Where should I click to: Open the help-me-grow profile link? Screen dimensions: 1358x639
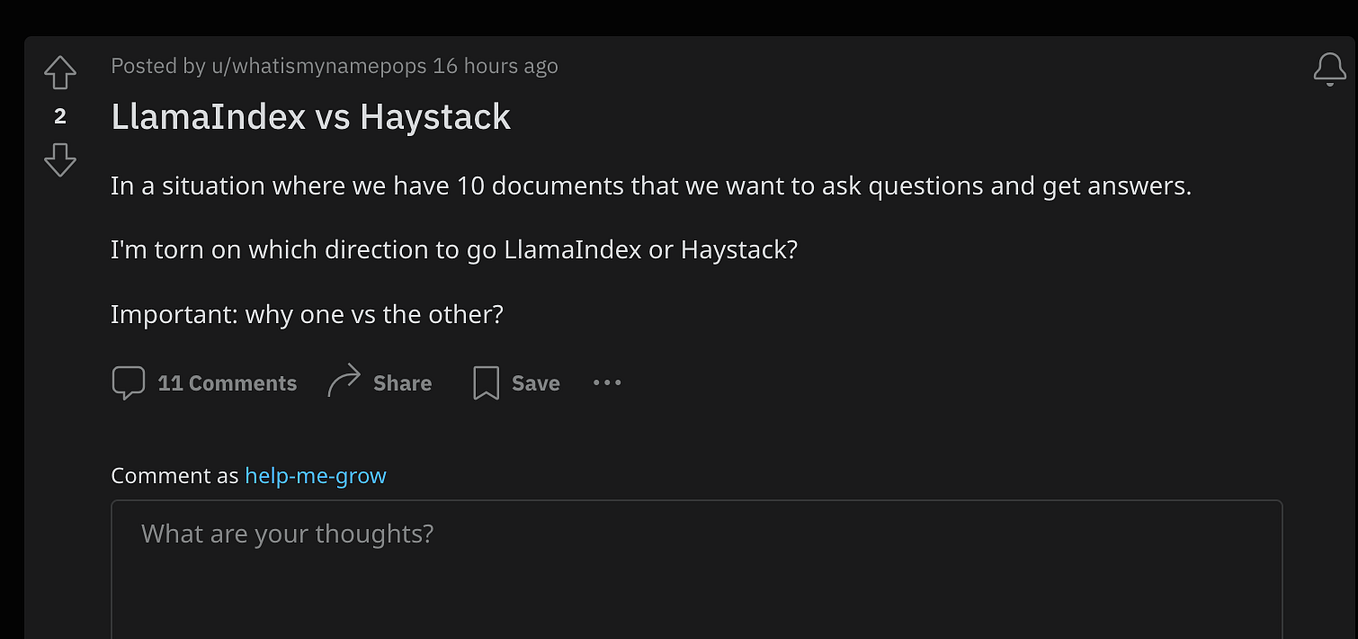coord(315,475)
